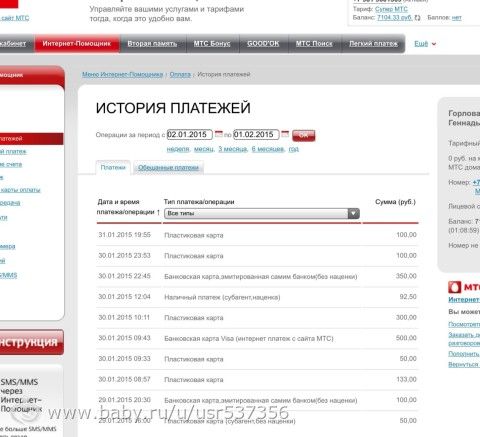Open the 'Все типы' combo box
The width and height of the screenshot is (480, 437).
coord(262,213)
